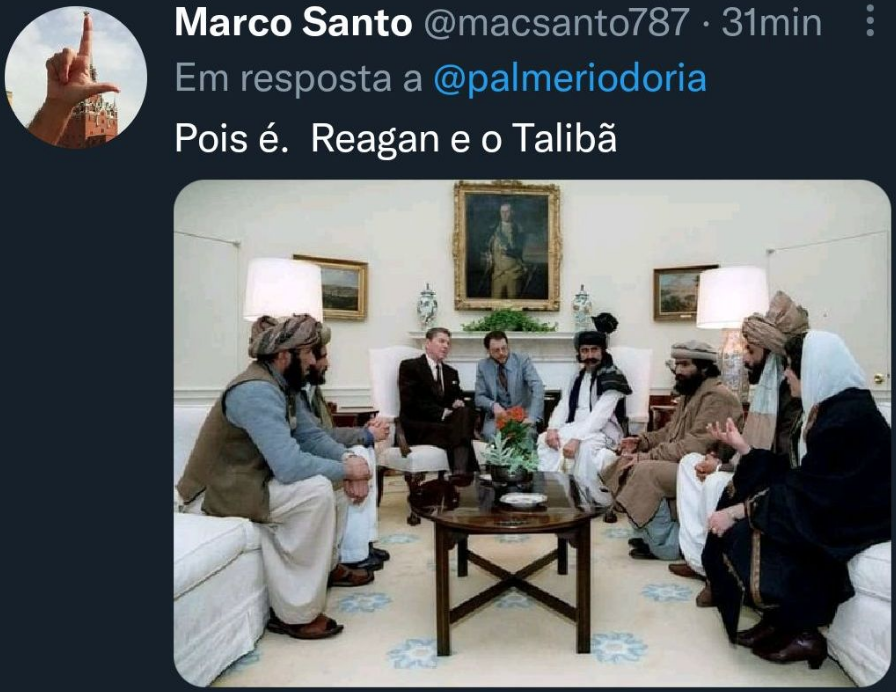Tap the gold-framed portrait painting in photo

(507, 246)
